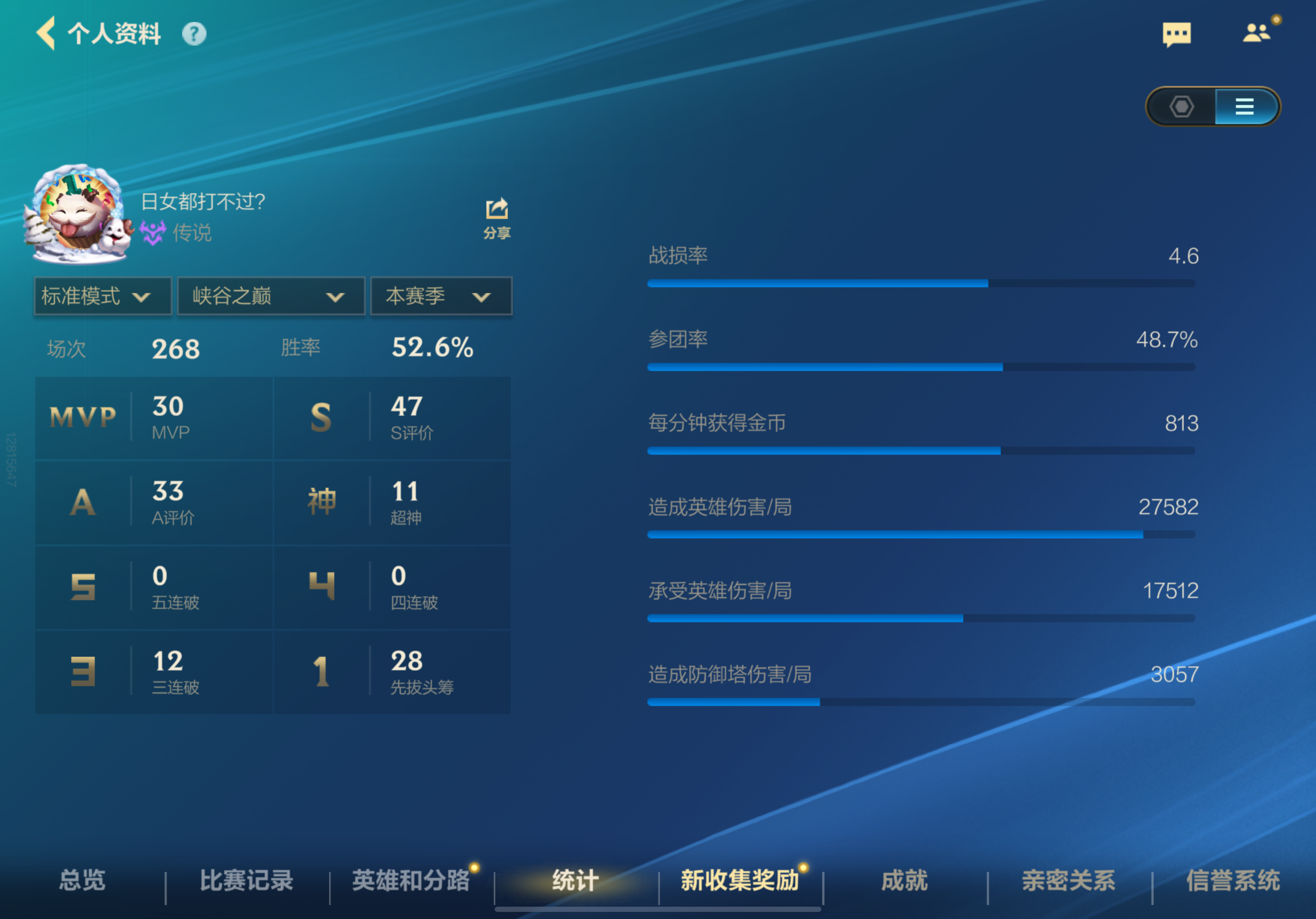1316x919 pixels.
Task: Click the share 分享 icon
Action: 496,218
